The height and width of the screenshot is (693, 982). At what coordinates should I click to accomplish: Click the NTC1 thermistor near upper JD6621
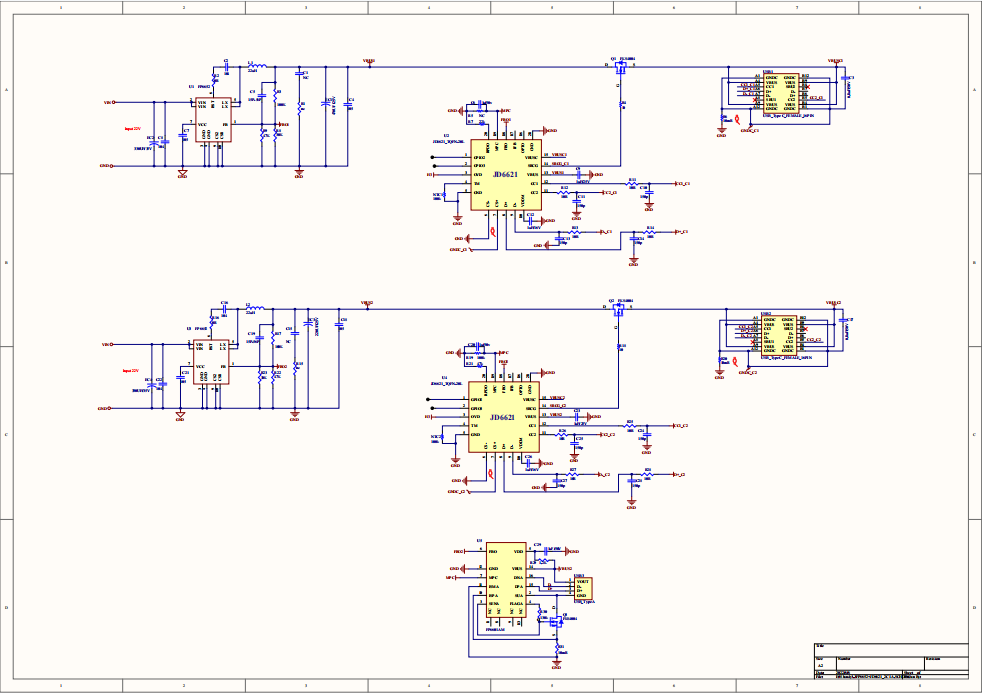pyautogui.click(x=444, y=195)
